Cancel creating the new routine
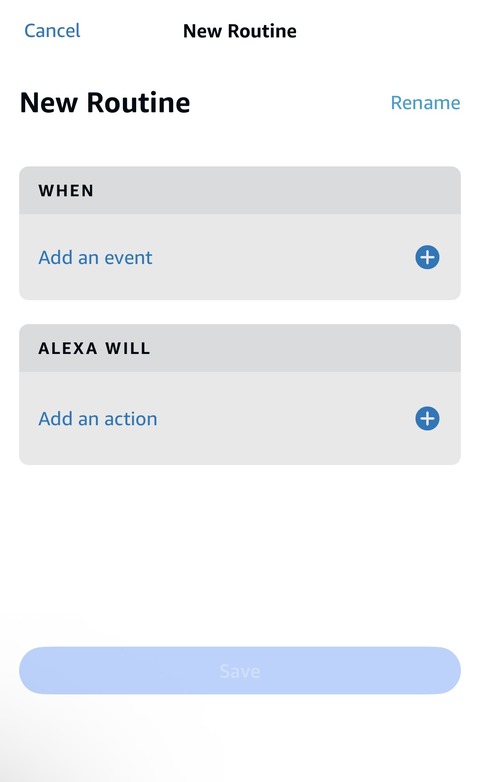 click(x=52, y=31)
